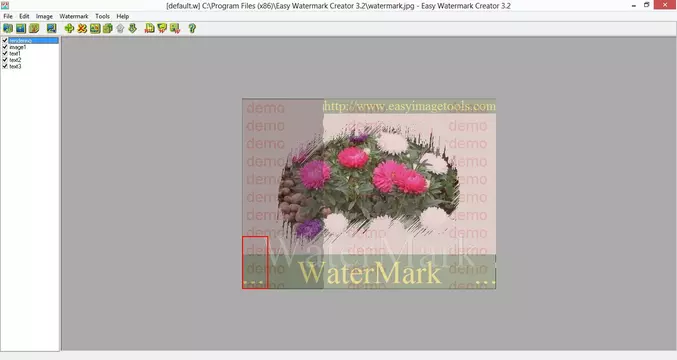Select the highlighted rendering layer entry
Image resolution: width=677 pixels, height=360 pixels.
pyautogui.click(x=33, y=41)
